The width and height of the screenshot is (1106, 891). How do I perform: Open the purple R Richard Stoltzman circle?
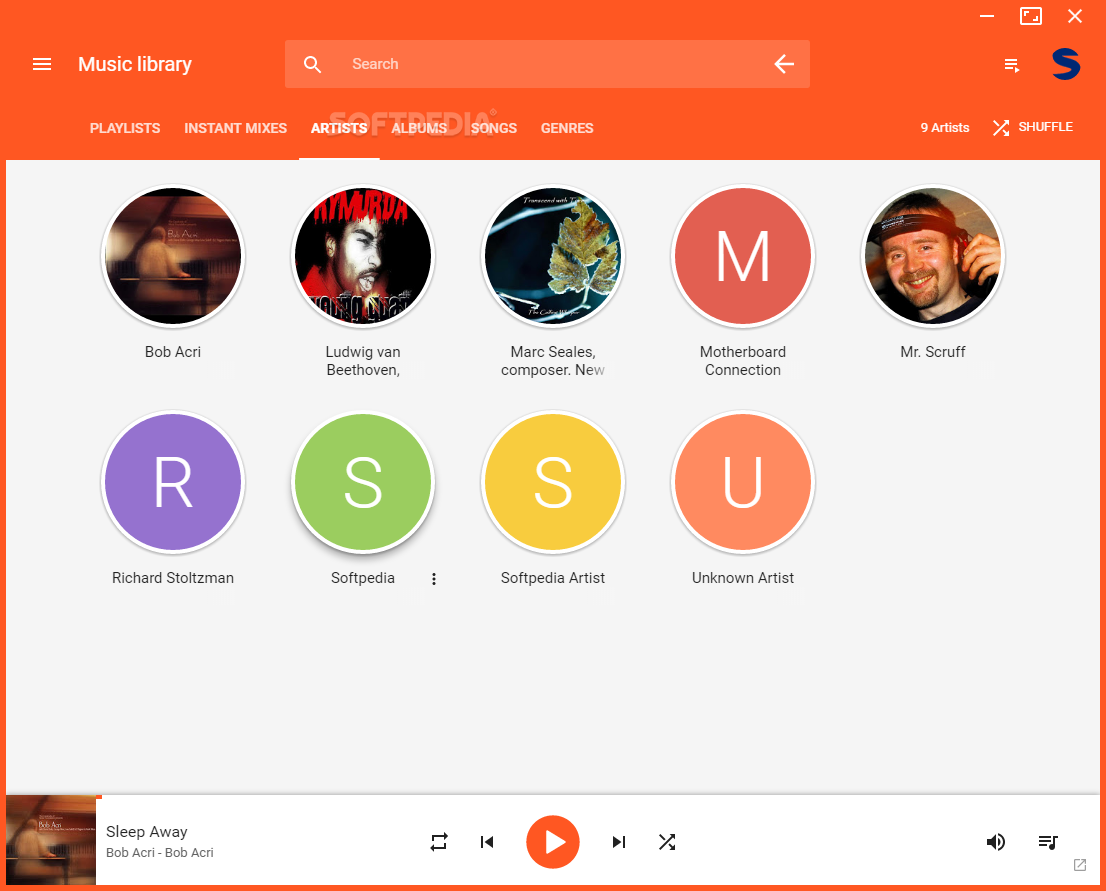[x=173, y=482]
